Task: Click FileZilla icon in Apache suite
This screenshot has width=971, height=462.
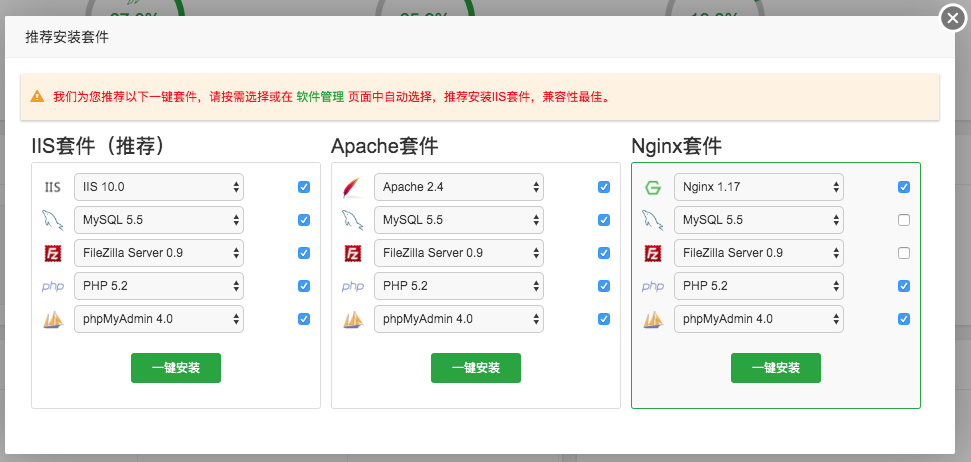Action: point(352,253)
